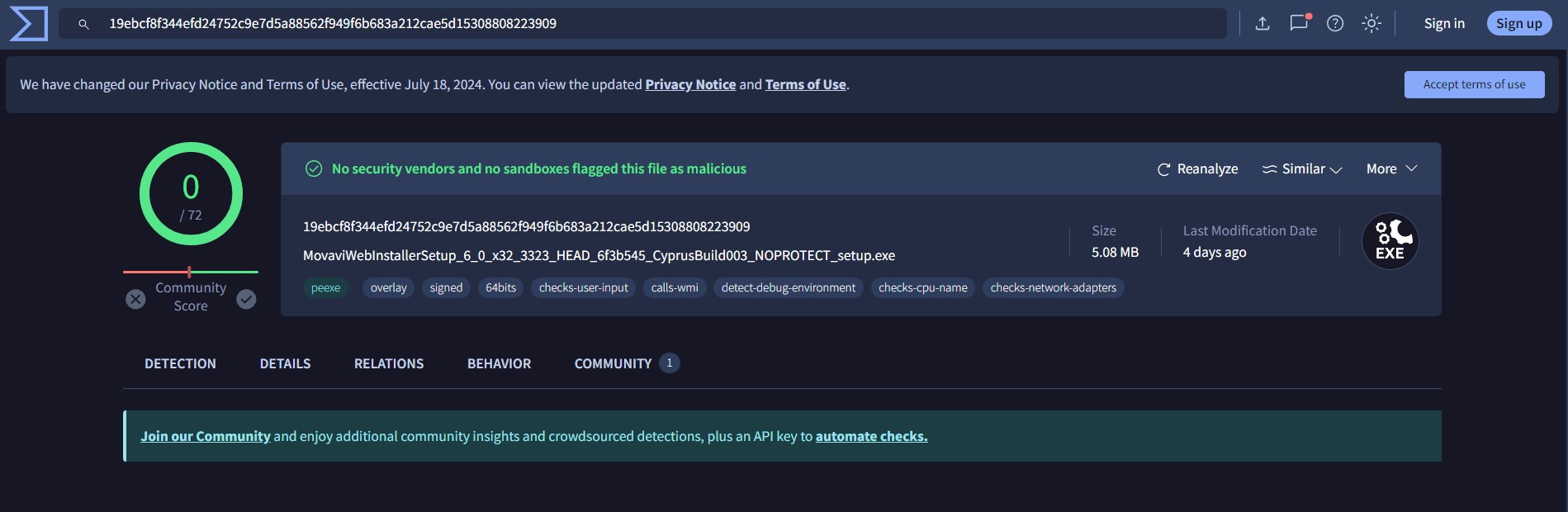
Task: Select the checks-cpu-name tag
Action: tap(923, 287)
